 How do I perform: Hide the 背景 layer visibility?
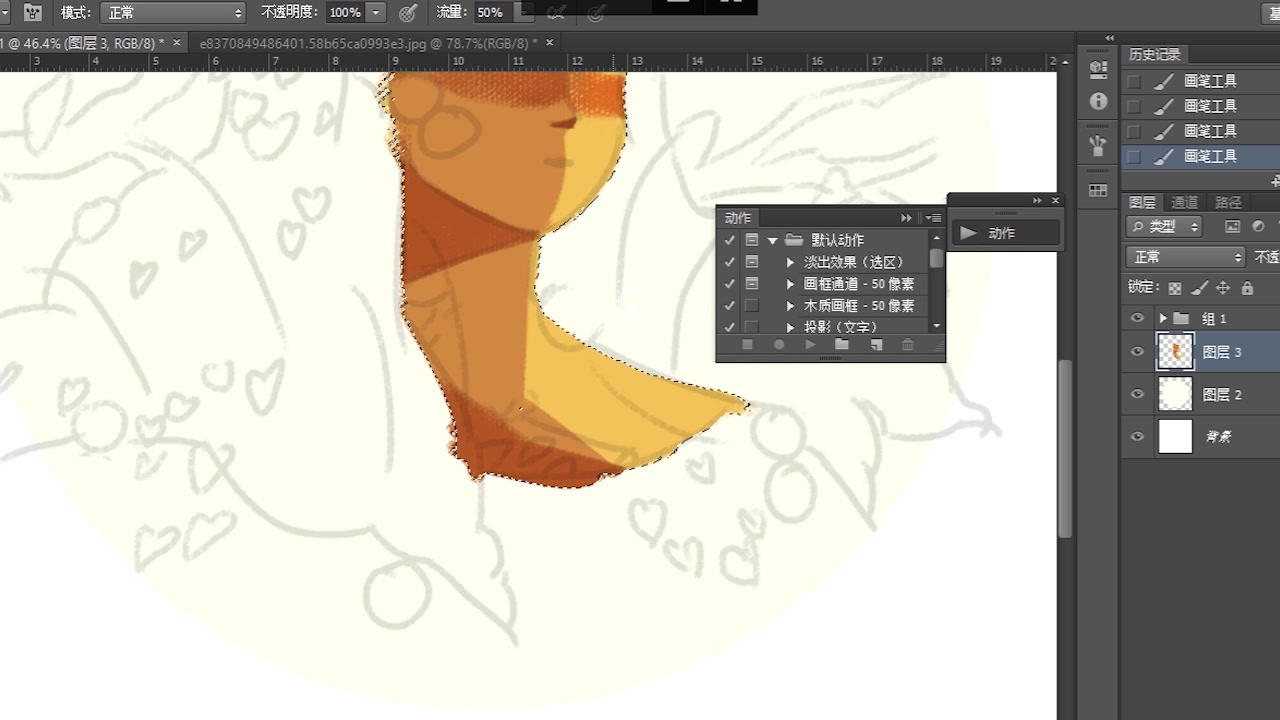click(1137, 437)
